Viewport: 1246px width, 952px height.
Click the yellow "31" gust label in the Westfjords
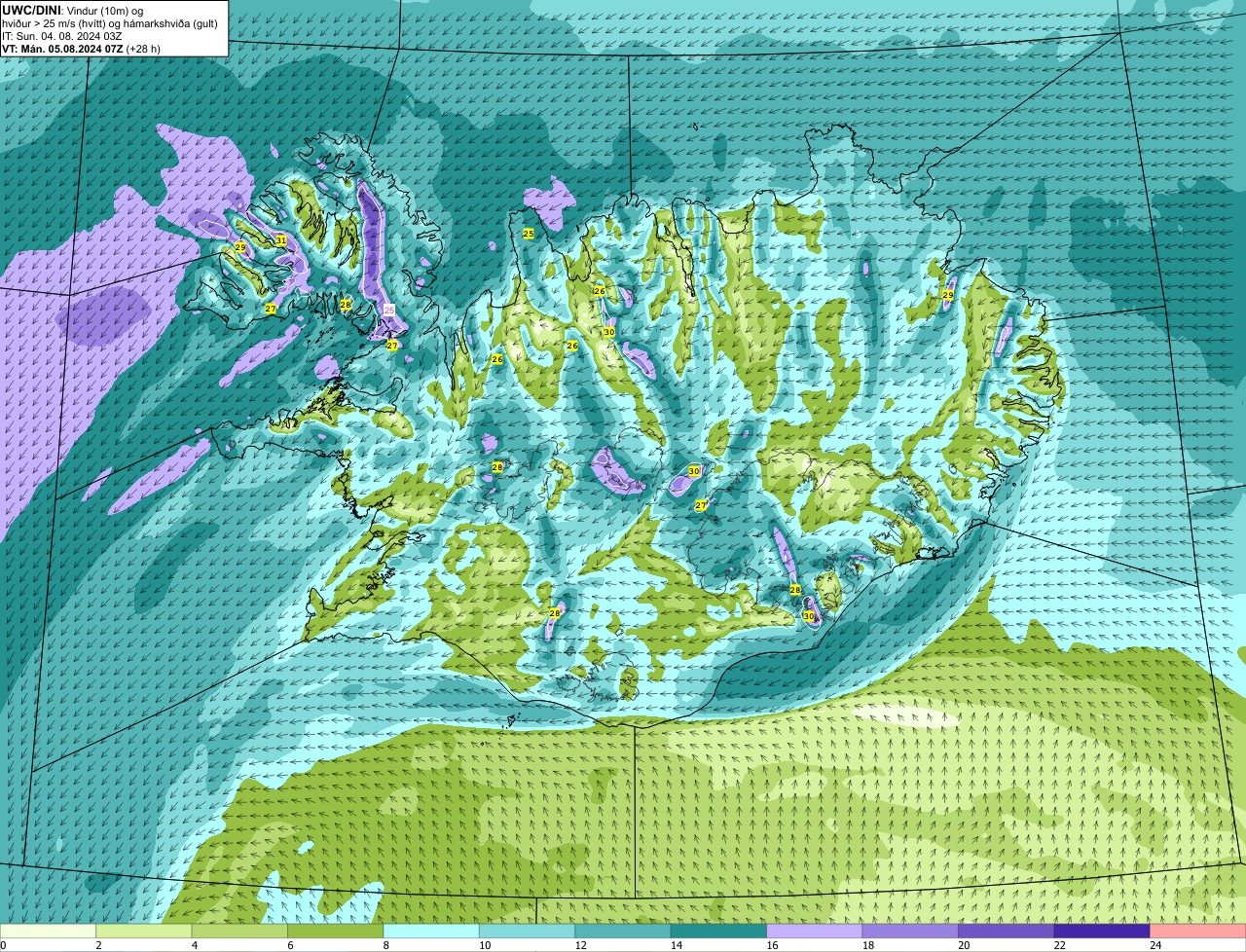pyautogui.click(x=280, y=240)
